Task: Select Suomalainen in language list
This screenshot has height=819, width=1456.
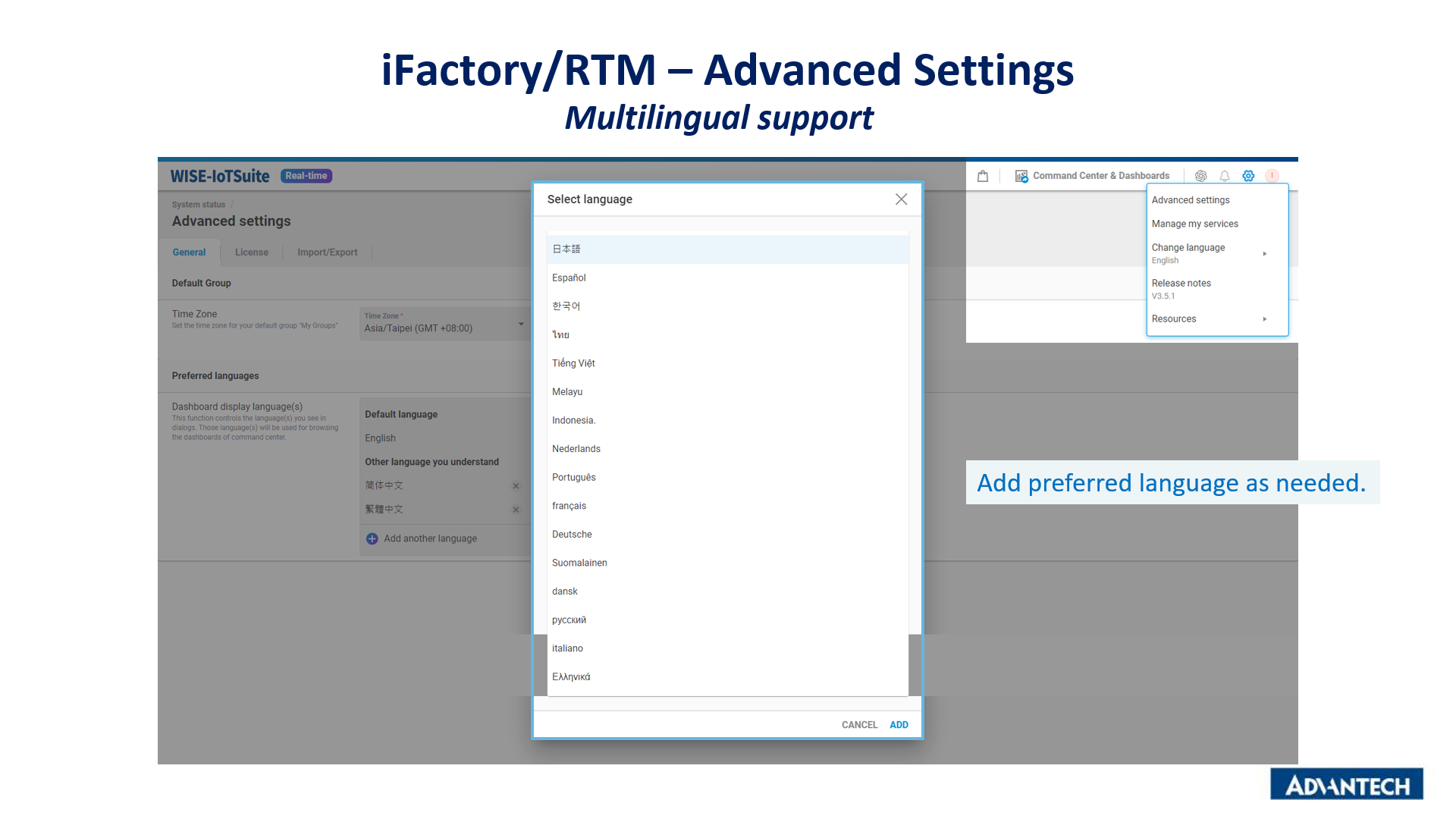Action: [727, 563]
